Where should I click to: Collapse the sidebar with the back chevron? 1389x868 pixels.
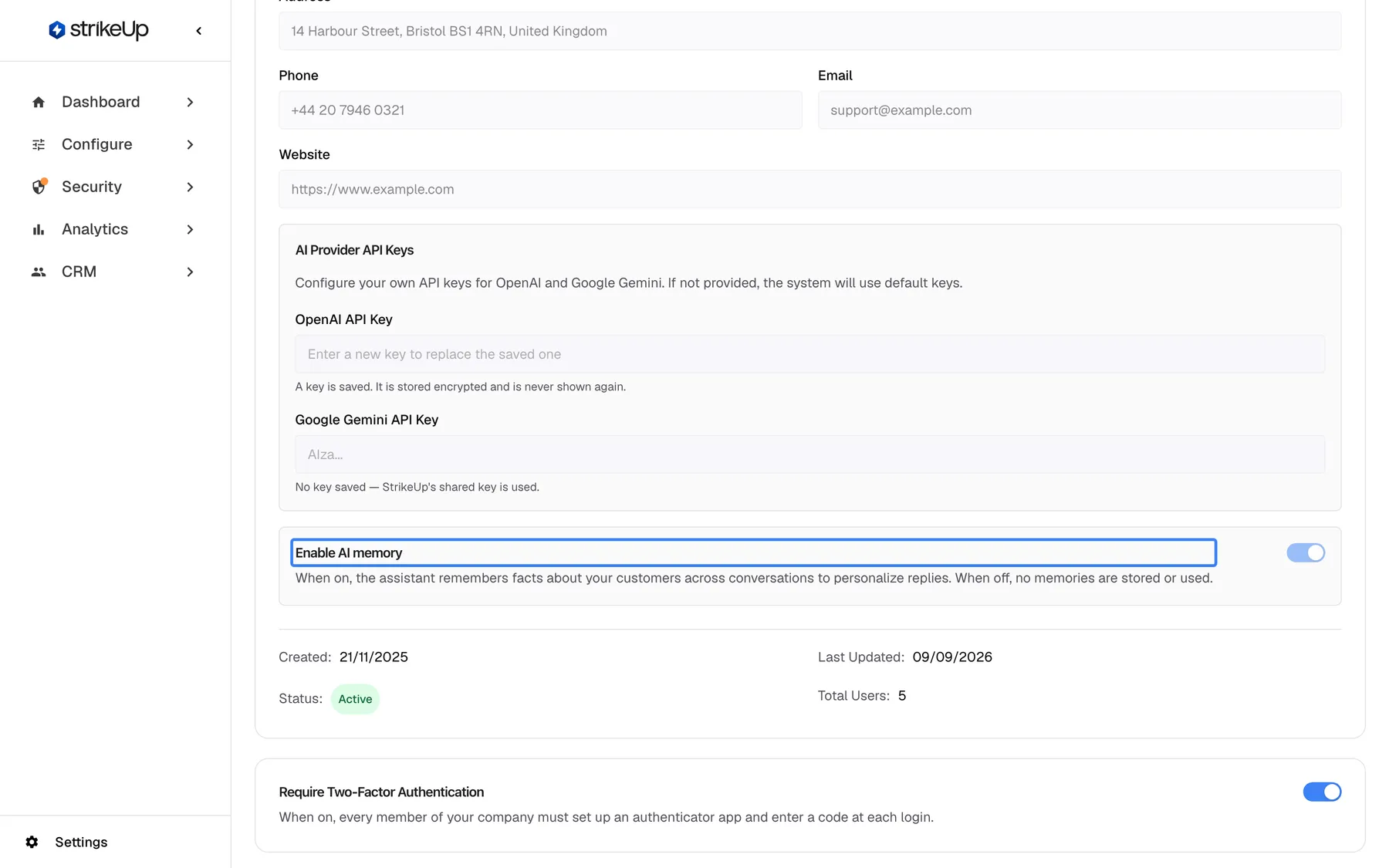click(199, 31)
